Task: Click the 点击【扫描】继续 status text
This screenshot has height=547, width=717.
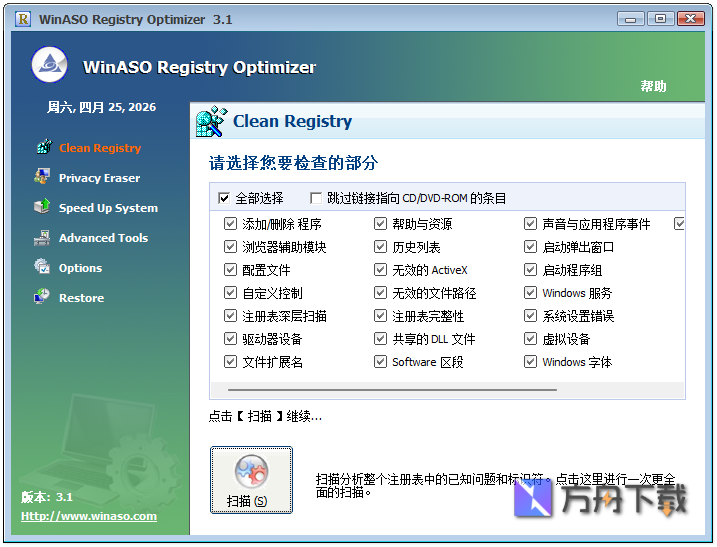Action: point(265,416)
